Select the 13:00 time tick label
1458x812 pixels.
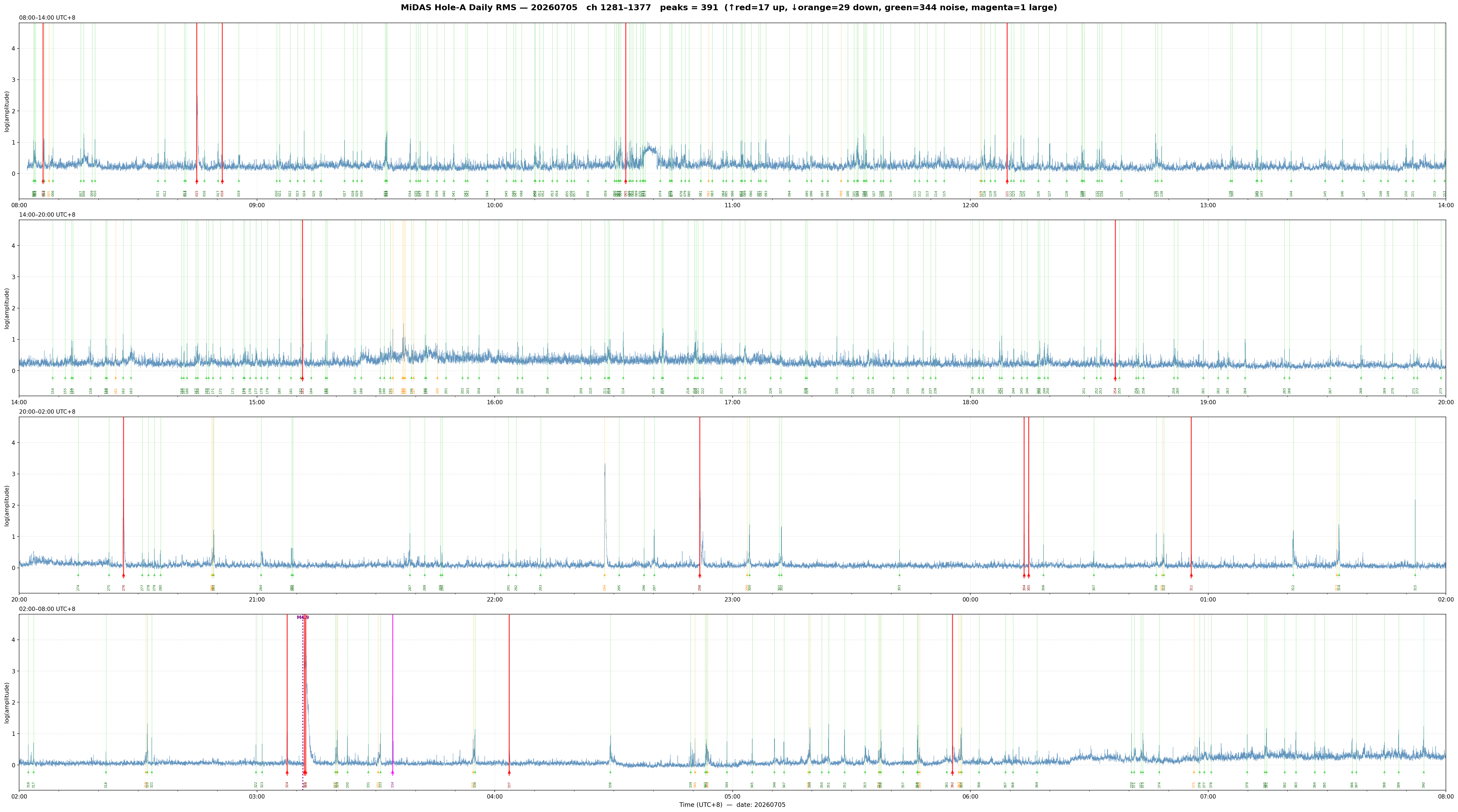(x=1208, y=205)
